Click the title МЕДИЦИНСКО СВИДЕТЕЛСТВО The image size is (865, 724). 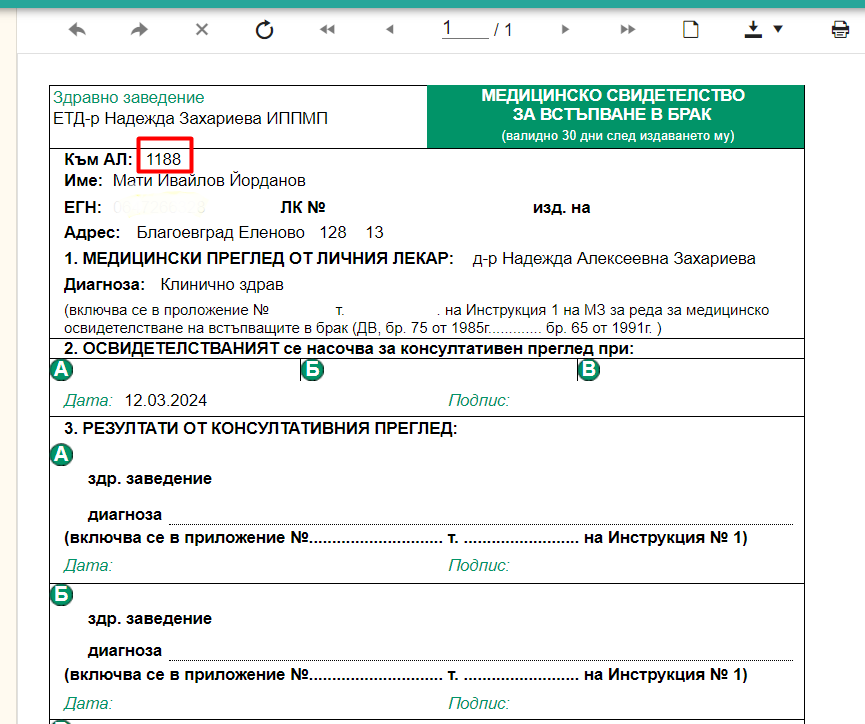coord(613,95)
